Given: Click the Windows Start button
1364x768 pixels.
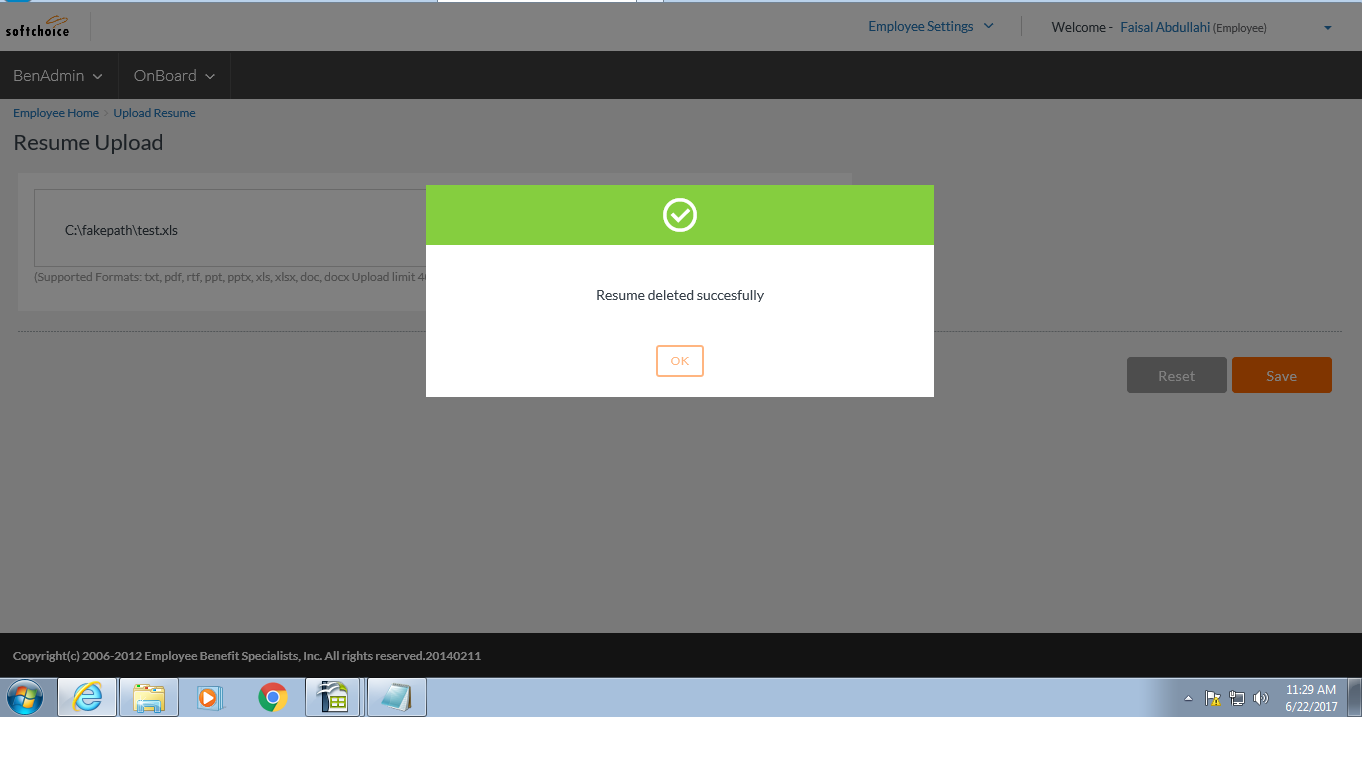Looking at the screenshot, I should coord(23,697).
